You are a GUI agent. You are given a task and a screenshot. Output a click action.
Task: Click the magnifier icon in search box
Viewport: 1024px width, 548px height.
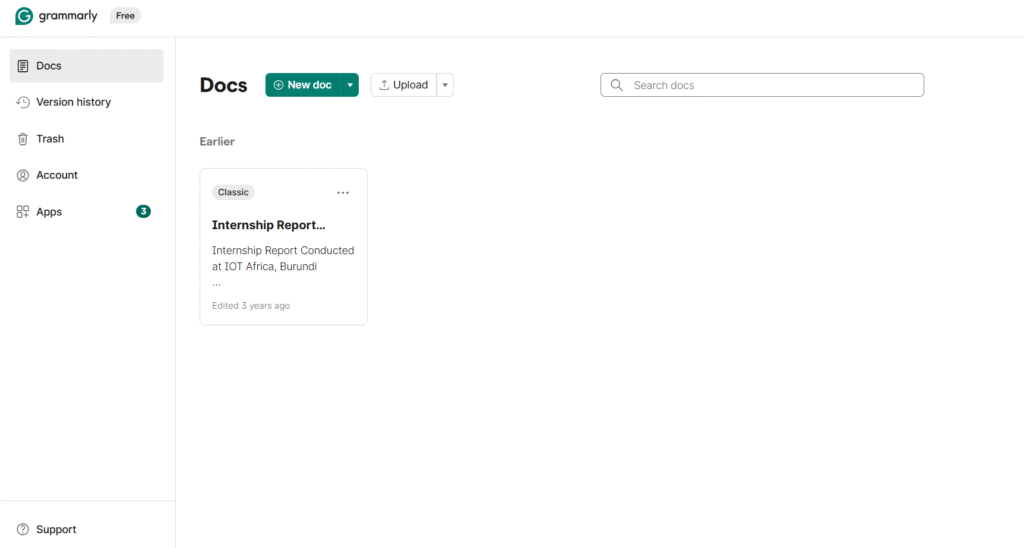coord(617,85)
